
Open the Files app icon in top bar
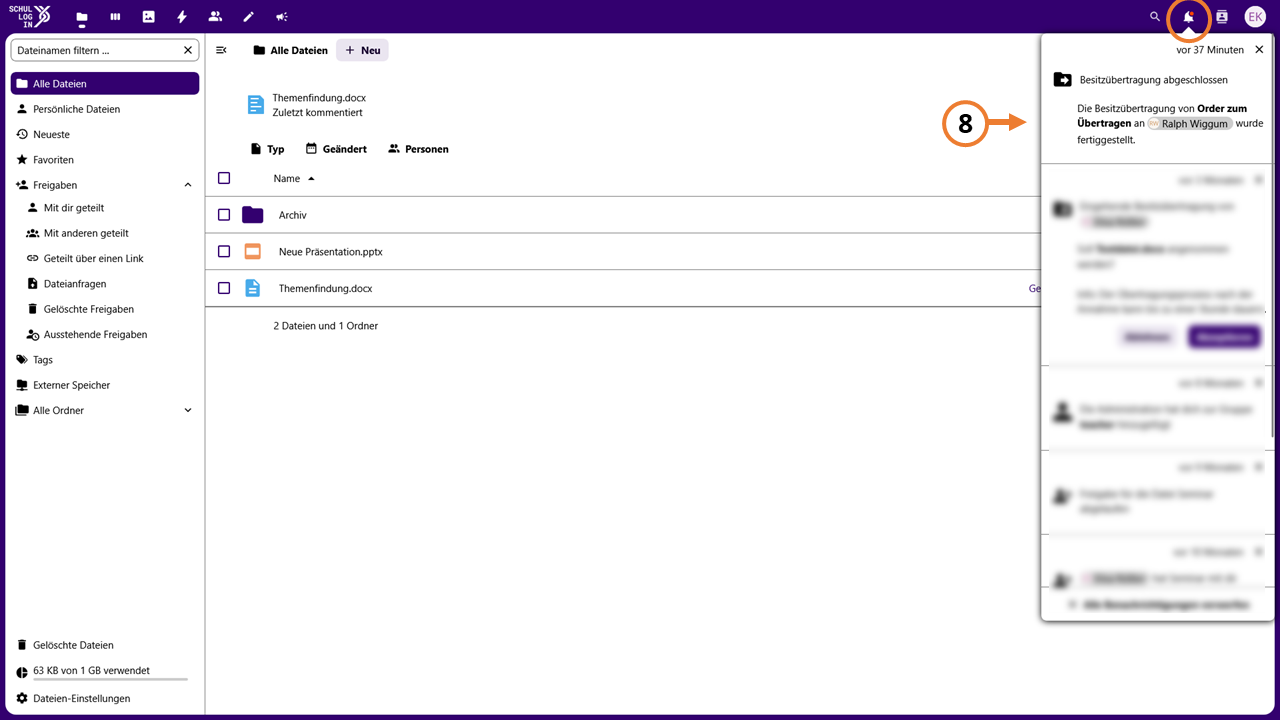click(82, 17)
